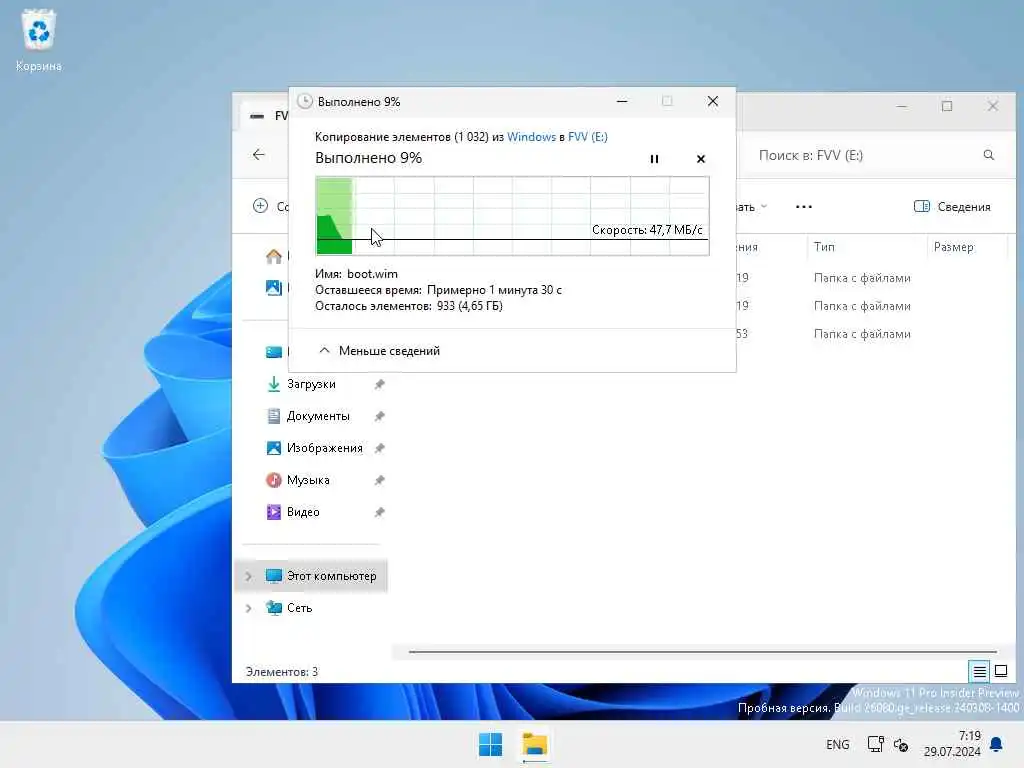The image size is (1024, 768).
Task: Select the second Папка с файлами row
Action: [862, 306]
